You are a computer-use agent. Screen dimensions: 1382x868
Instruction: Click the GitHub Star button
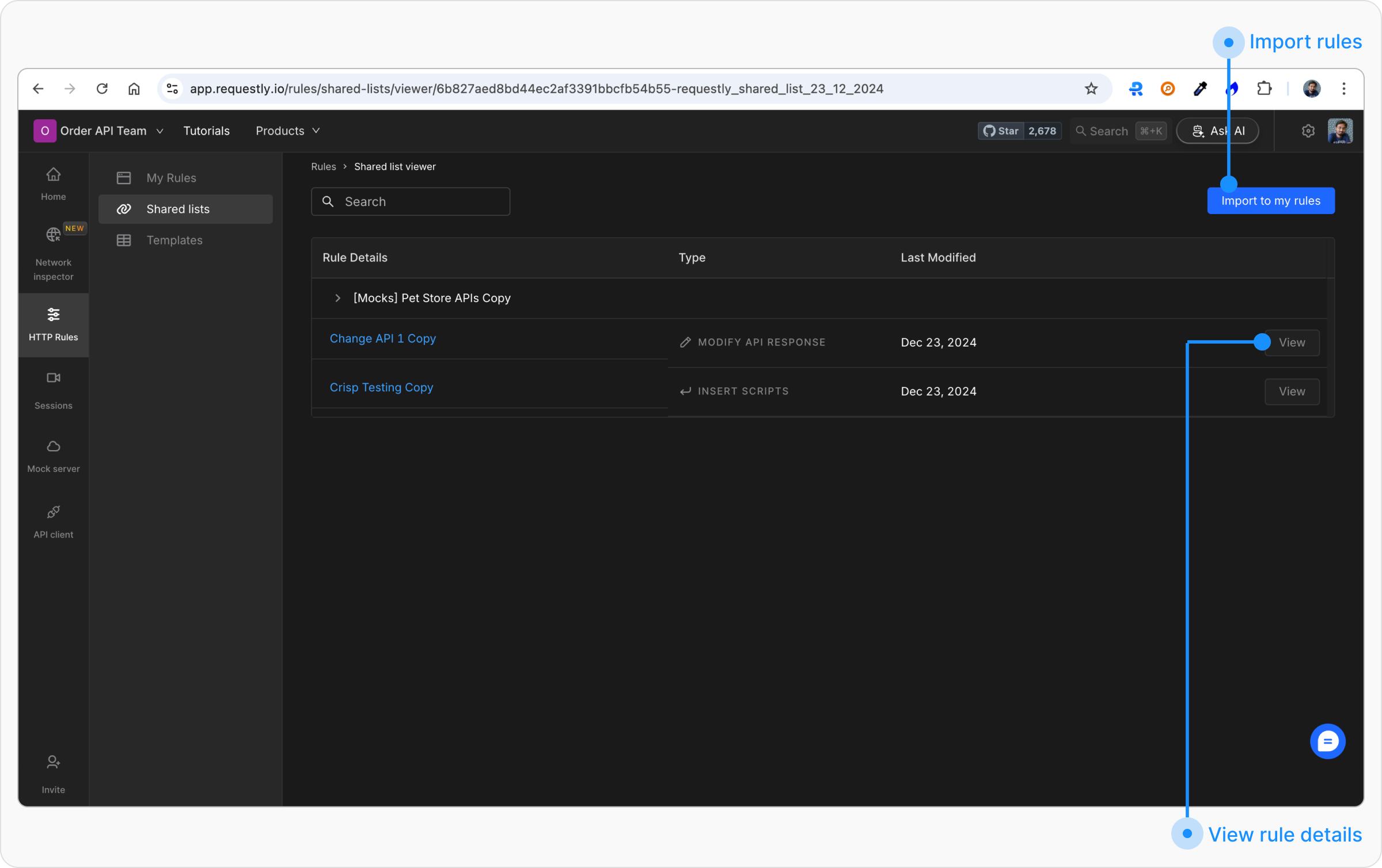(x=1001, y=131)
